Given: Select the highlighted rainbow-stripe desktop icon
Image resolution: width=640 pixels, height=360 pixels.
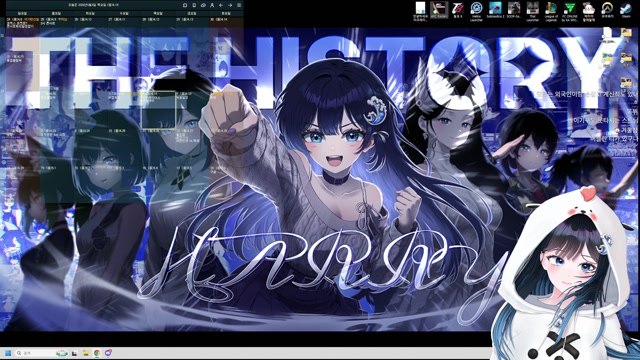Looking at the screenshot, I should [x=439, y=10].
